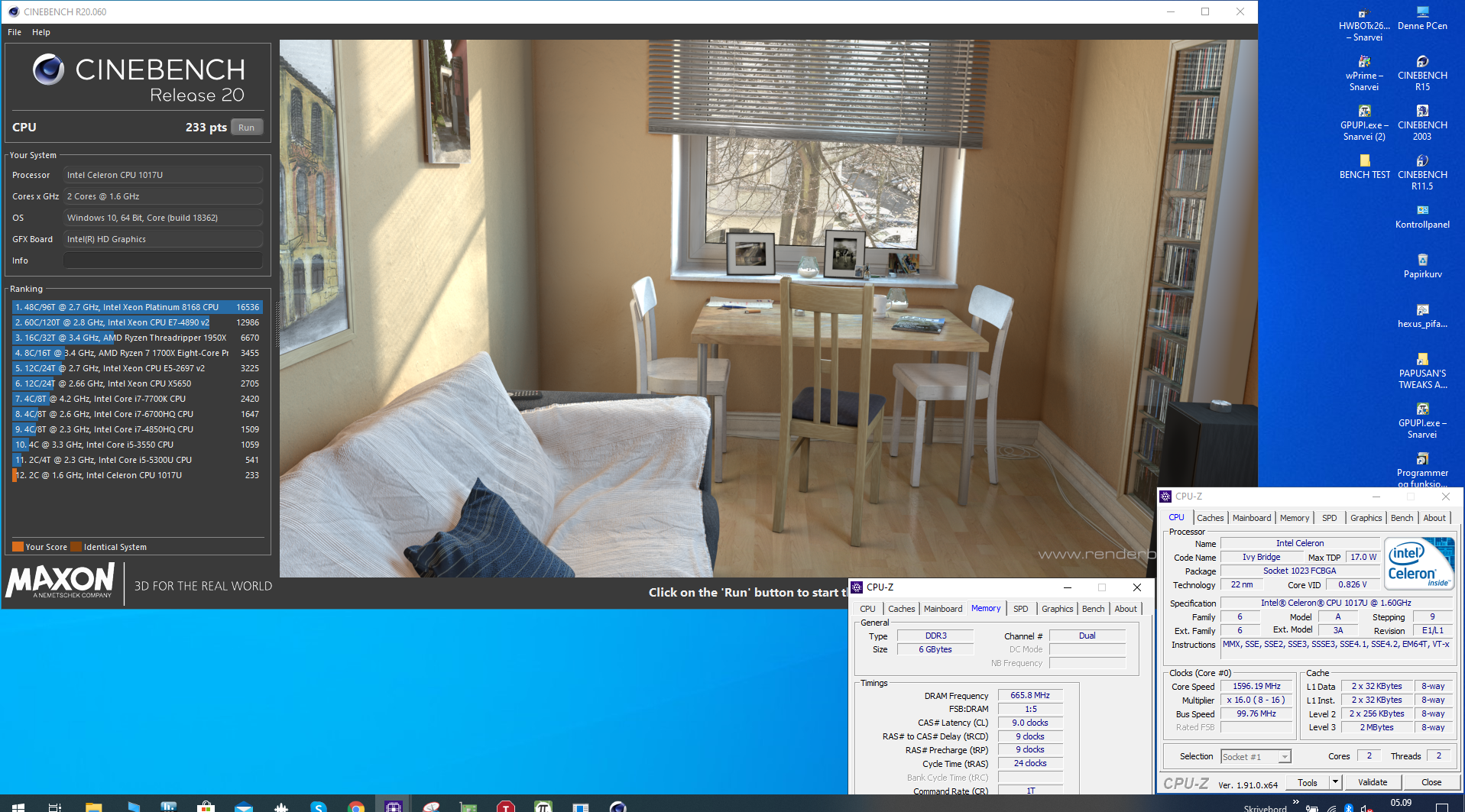Open Task View from the taskbar
The width and height of the screenshot is (1465, 812).
click(54, 807)
